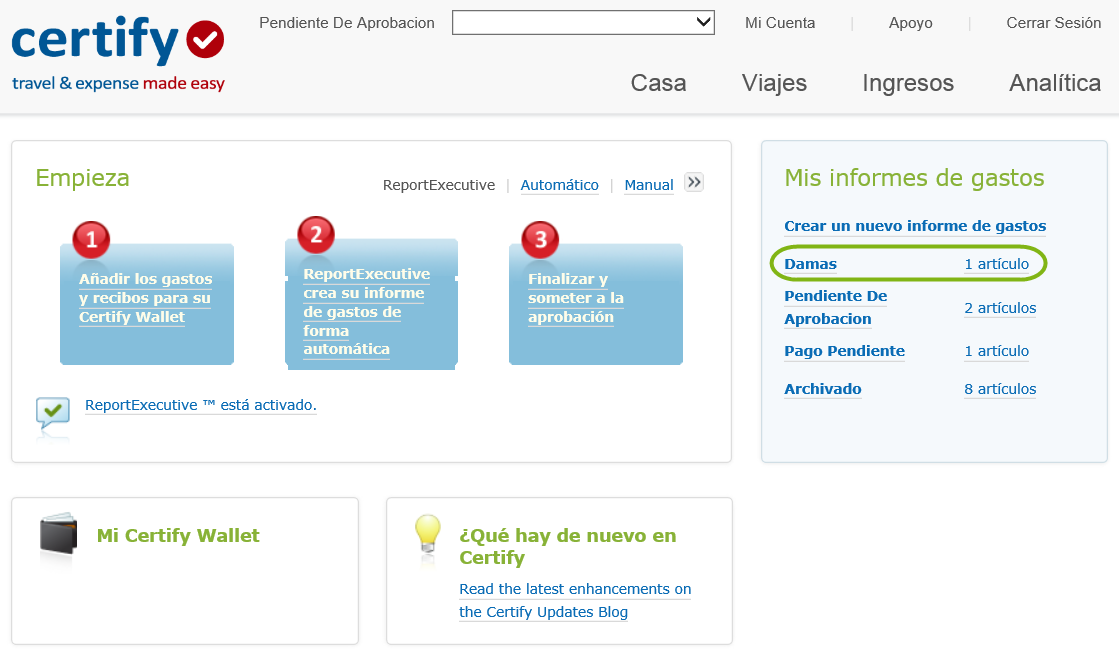The width and height of the screenshot is (1119, 654).
Task: Click Pago Pendiente 1 artículo count
Action: point(996,351)
